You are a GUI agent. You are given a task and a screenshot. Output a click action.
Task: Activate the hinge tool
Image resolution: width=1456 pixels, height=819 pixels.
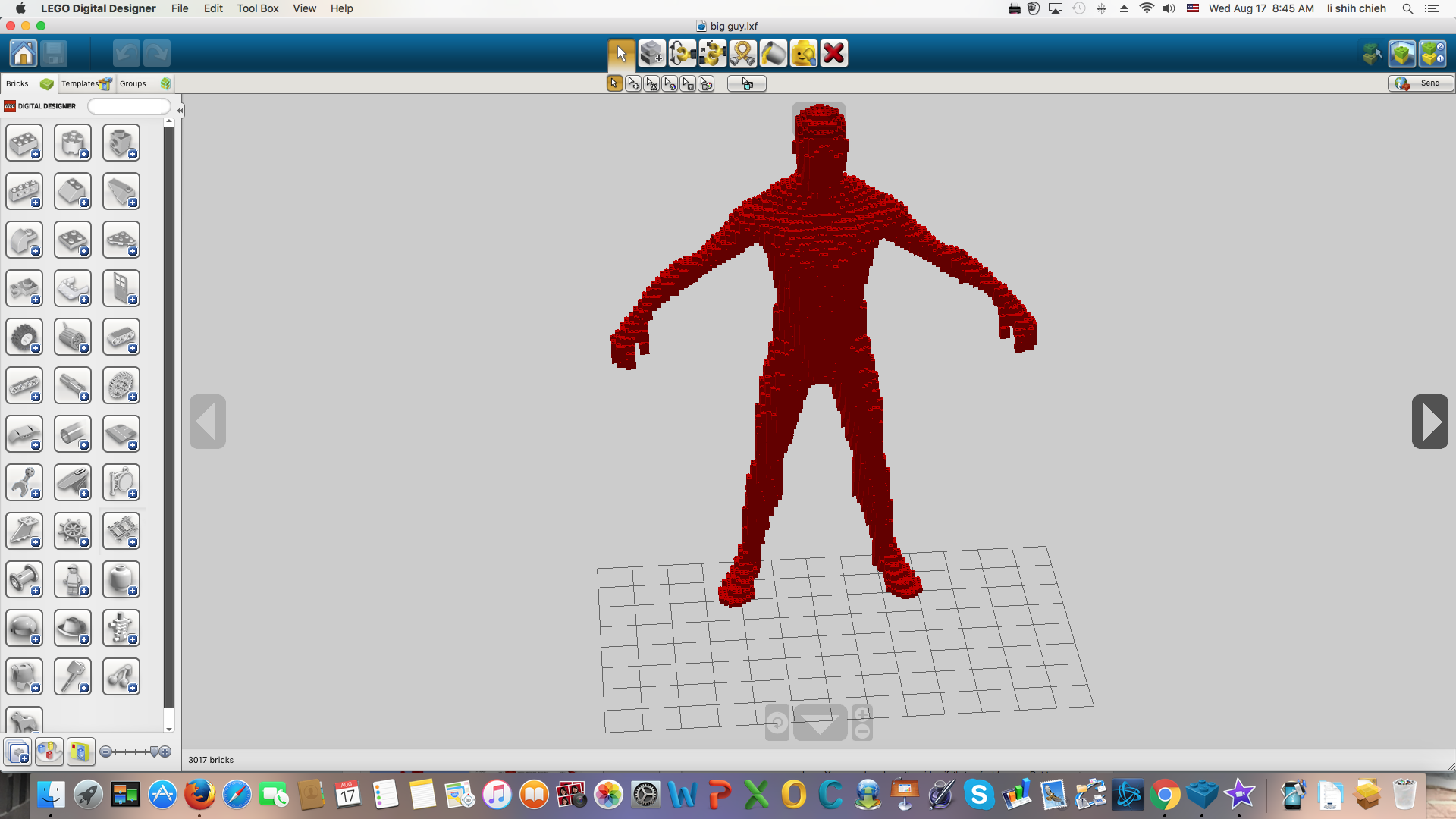pyautogui.click(x=682, y=53)
